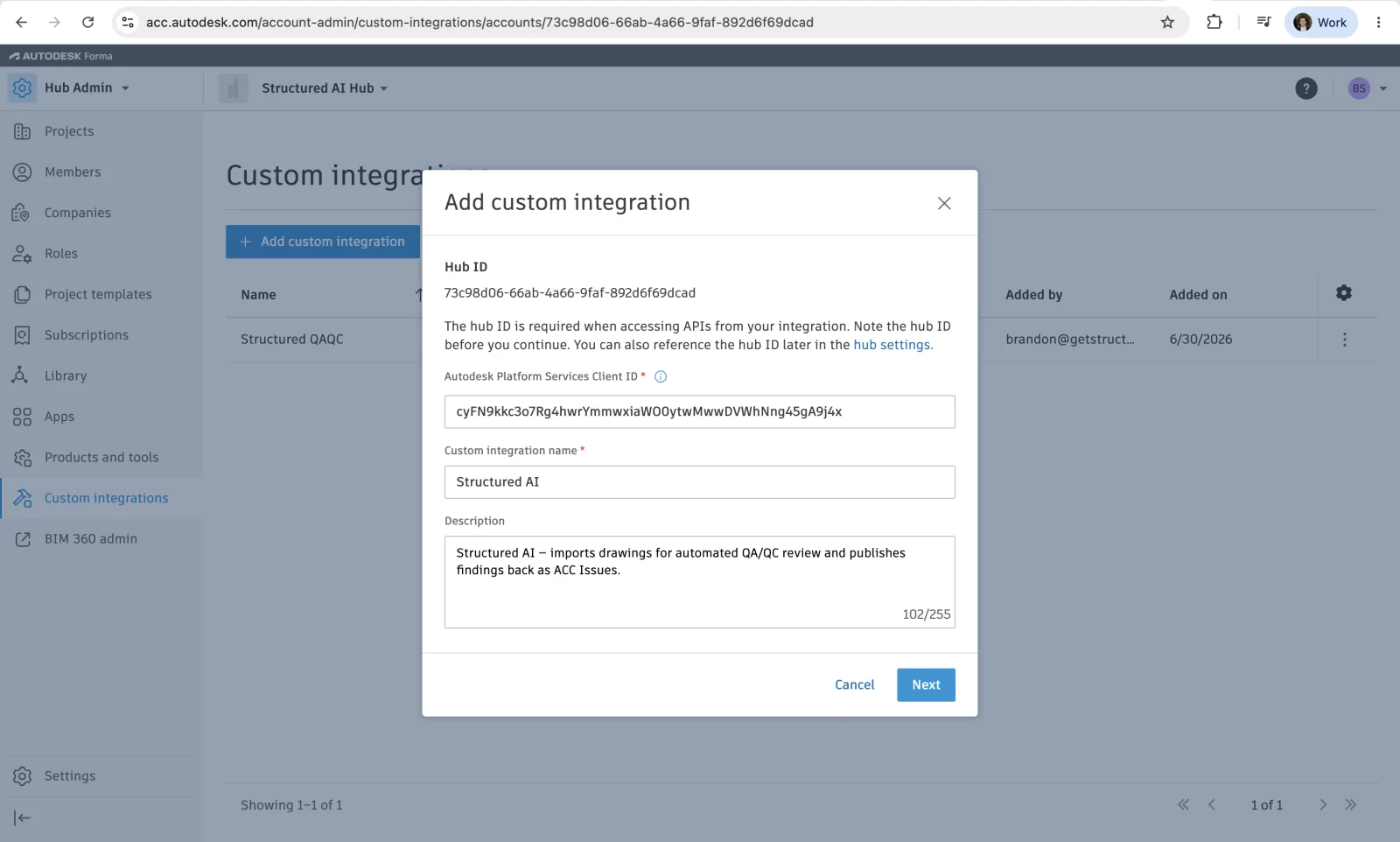Go to previous page of table
The width and height of the screenshot is (1400, 842).
pyautogui.click(x=1212, y=805)
